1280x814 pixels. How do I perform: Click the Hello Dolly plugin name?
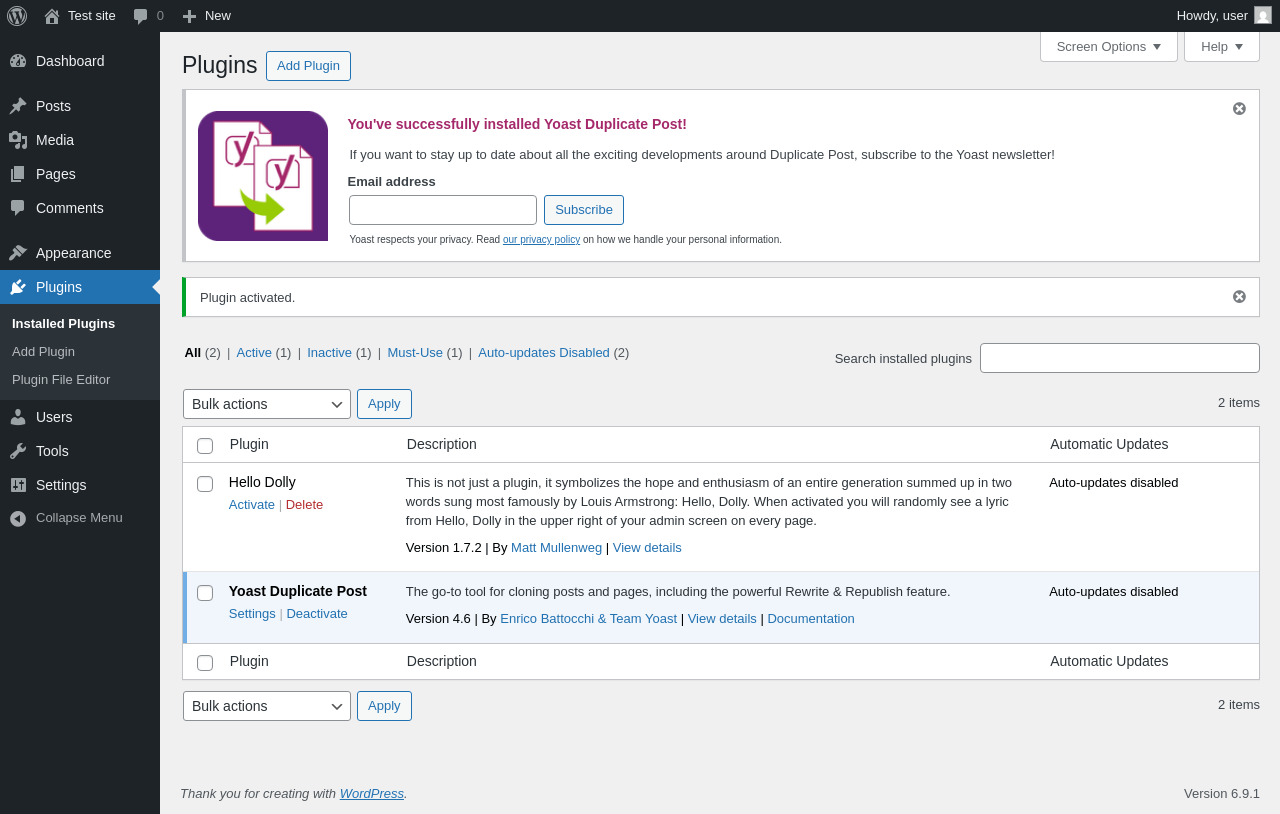coord(262,482)
